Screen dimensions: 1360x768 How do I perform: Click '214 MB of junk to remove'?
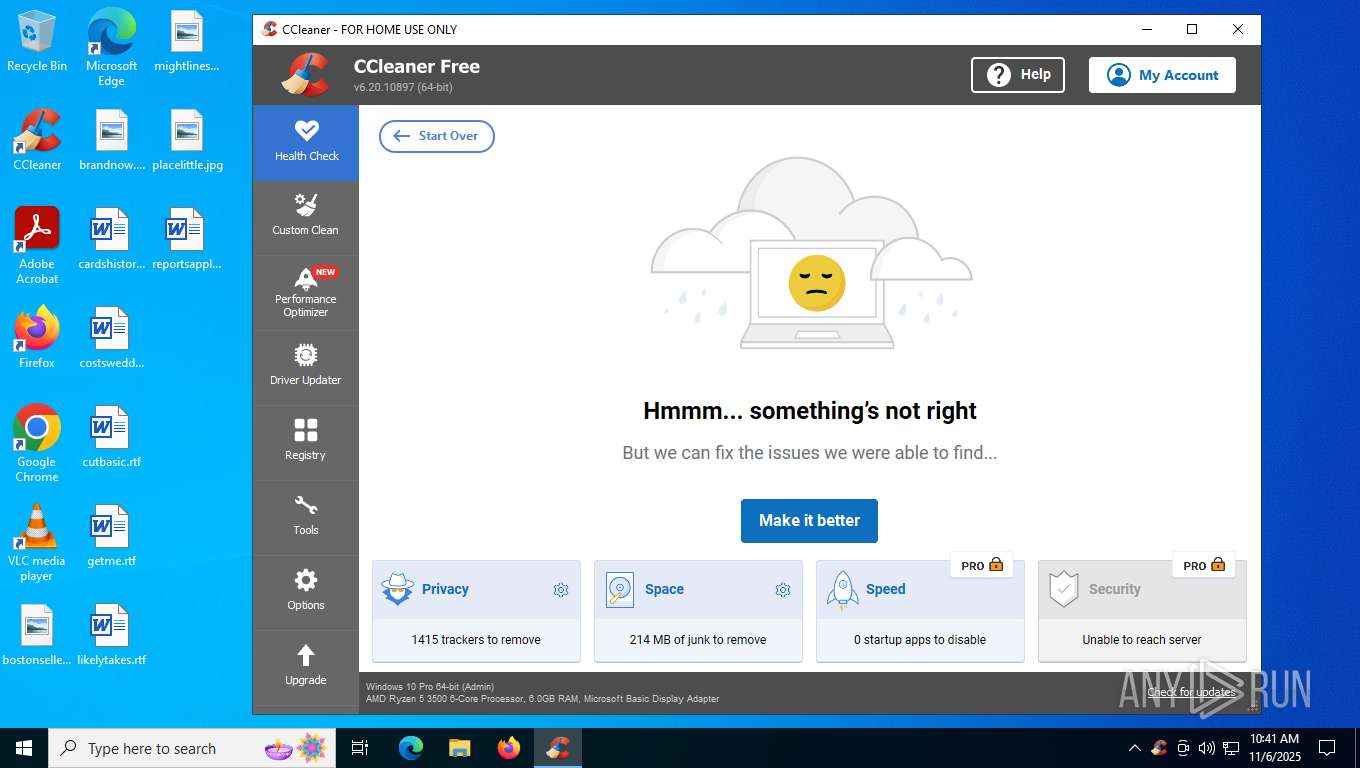click(698, 640)
